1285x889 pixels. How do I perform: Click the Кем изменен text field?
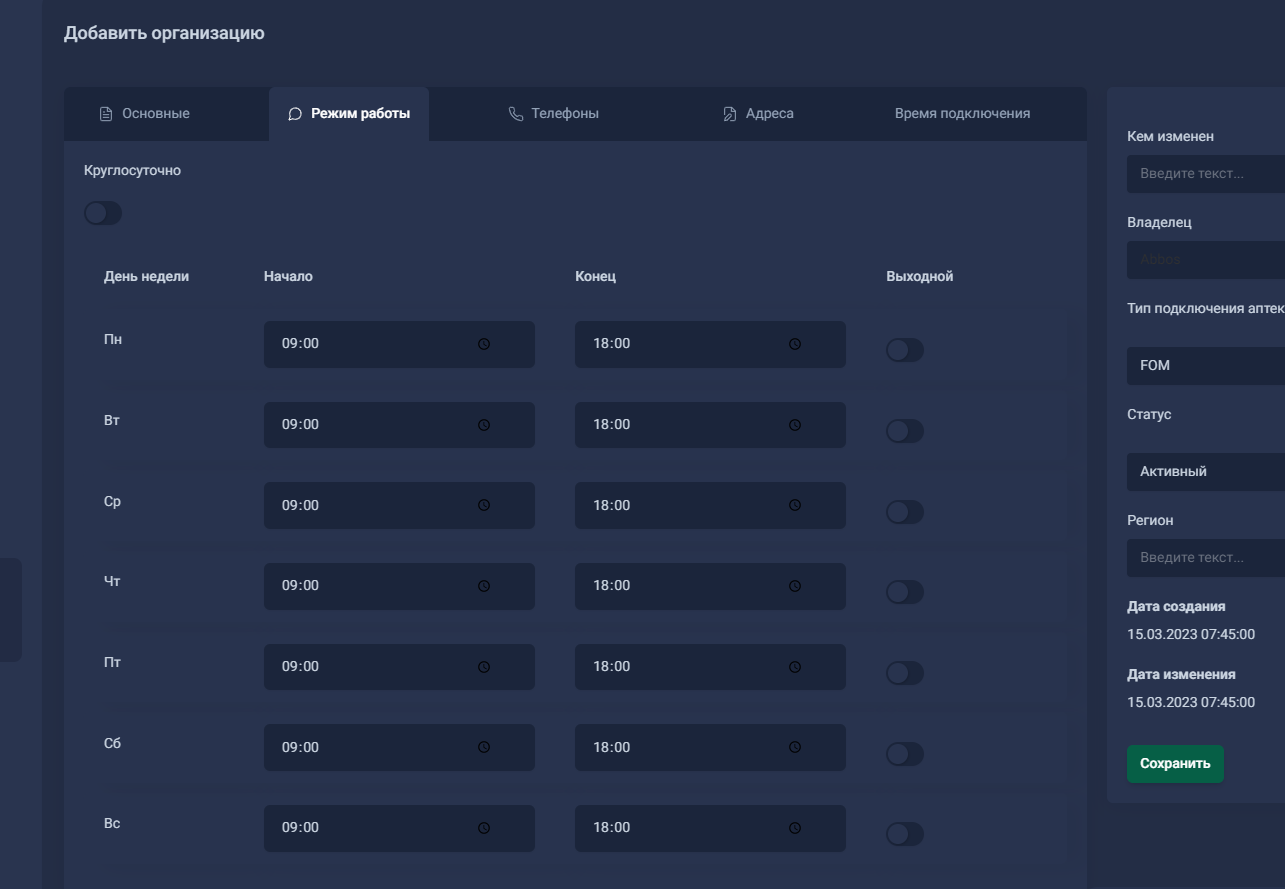[1206, 173]
